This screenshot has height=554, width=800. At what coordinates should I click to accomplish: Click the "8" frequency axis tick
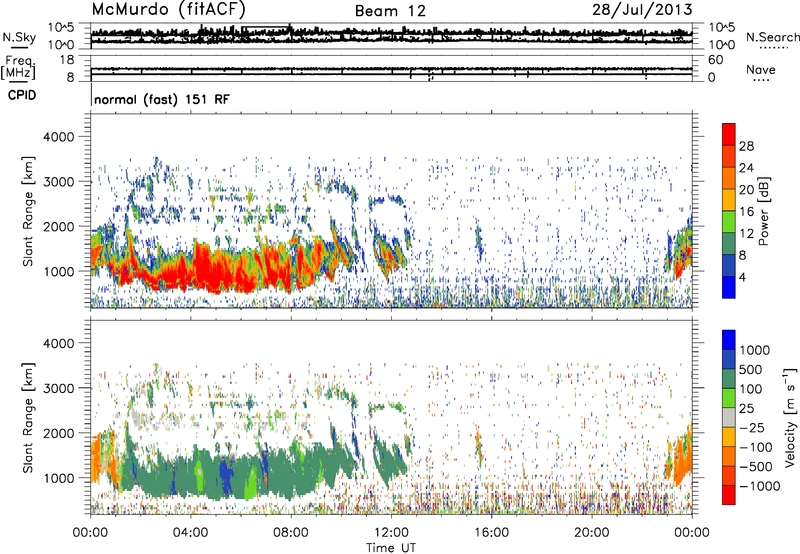[70, 77]
